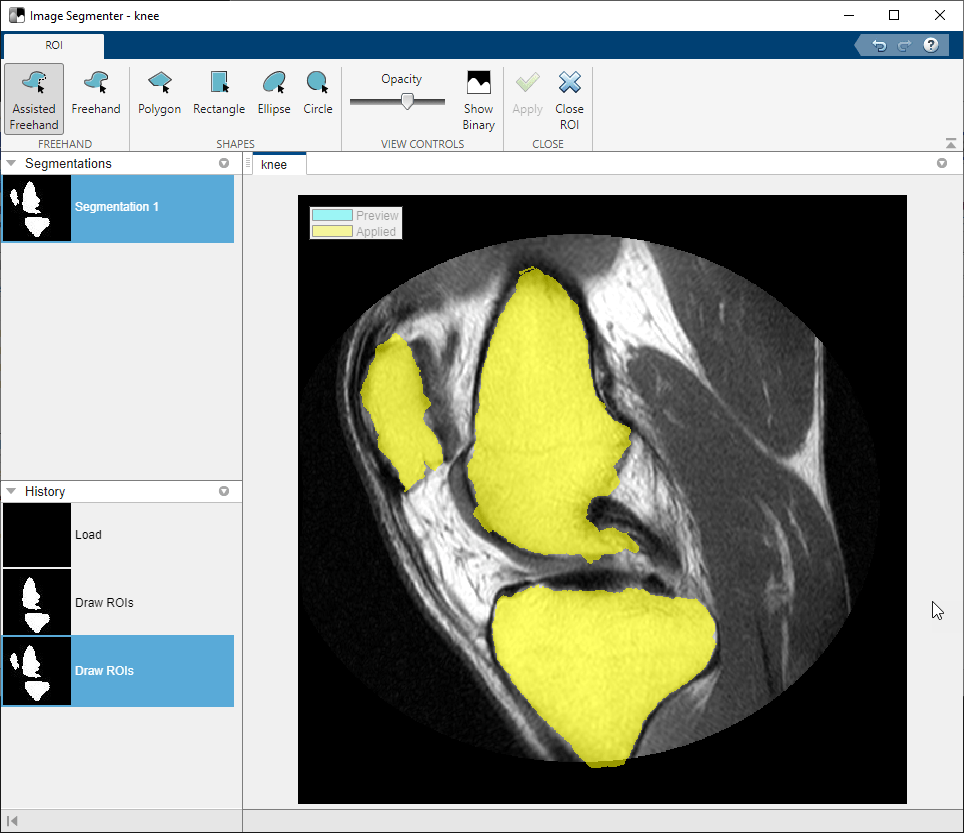Activate the Circle ROI tool
Screen dimensions: 964x833
click(318, 93)
